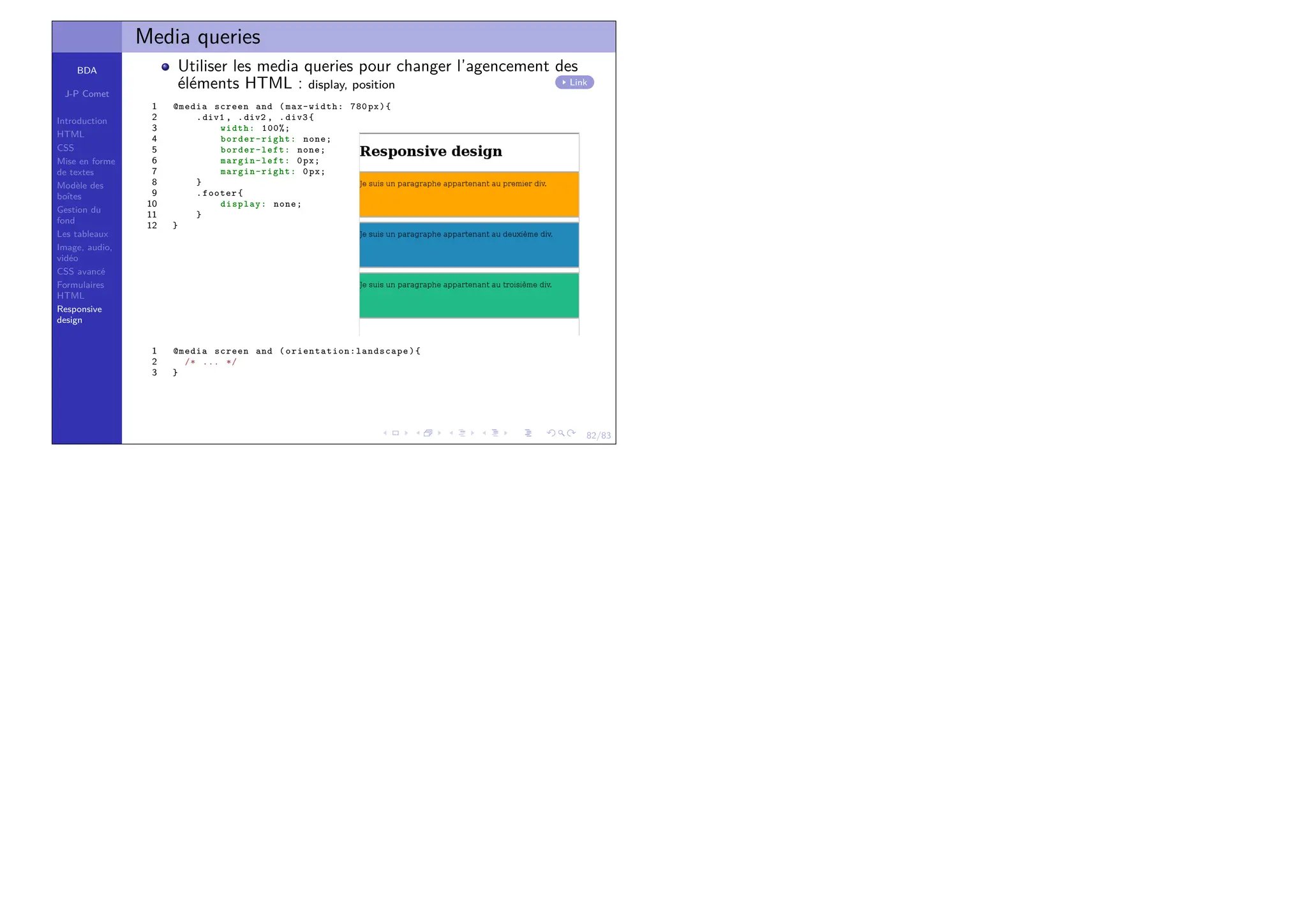This screenshot has height=924, width=1307.
Task: Click the orange premier div box
Action: pos(469,195)
